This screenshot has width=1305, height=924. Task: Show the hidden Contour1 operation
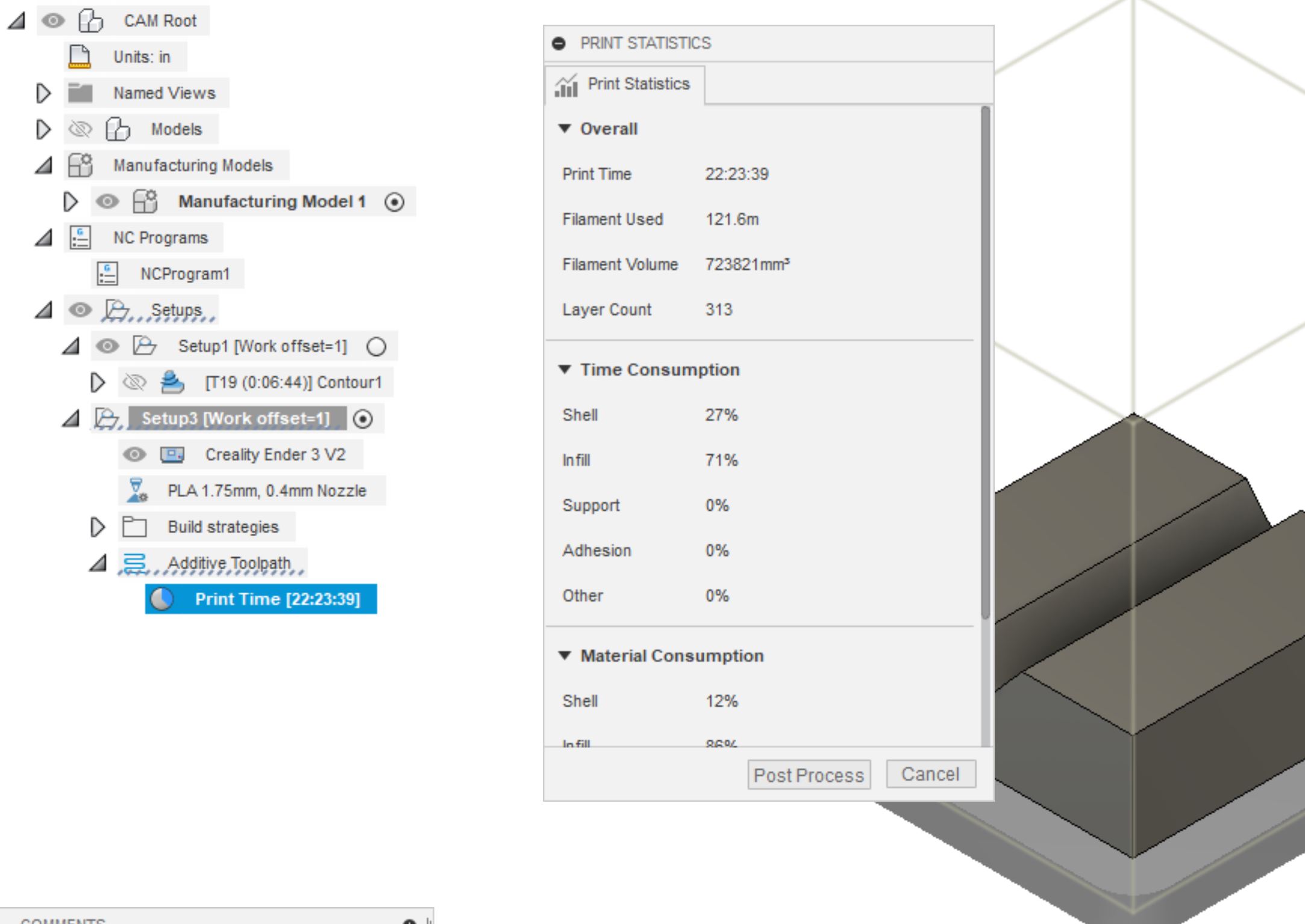click(134, 382)
